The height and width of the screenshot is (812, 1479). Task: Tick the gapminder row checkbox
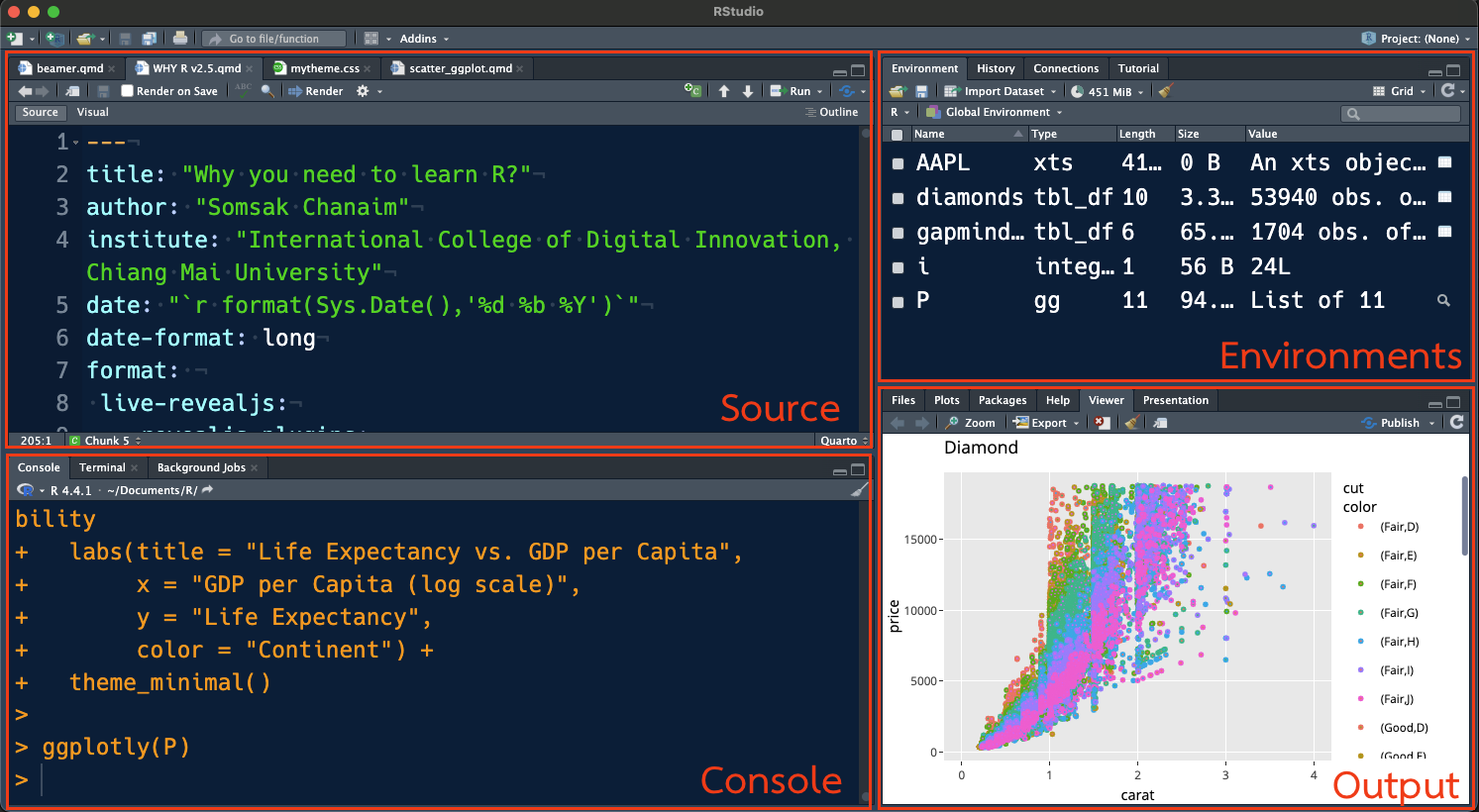898,233
